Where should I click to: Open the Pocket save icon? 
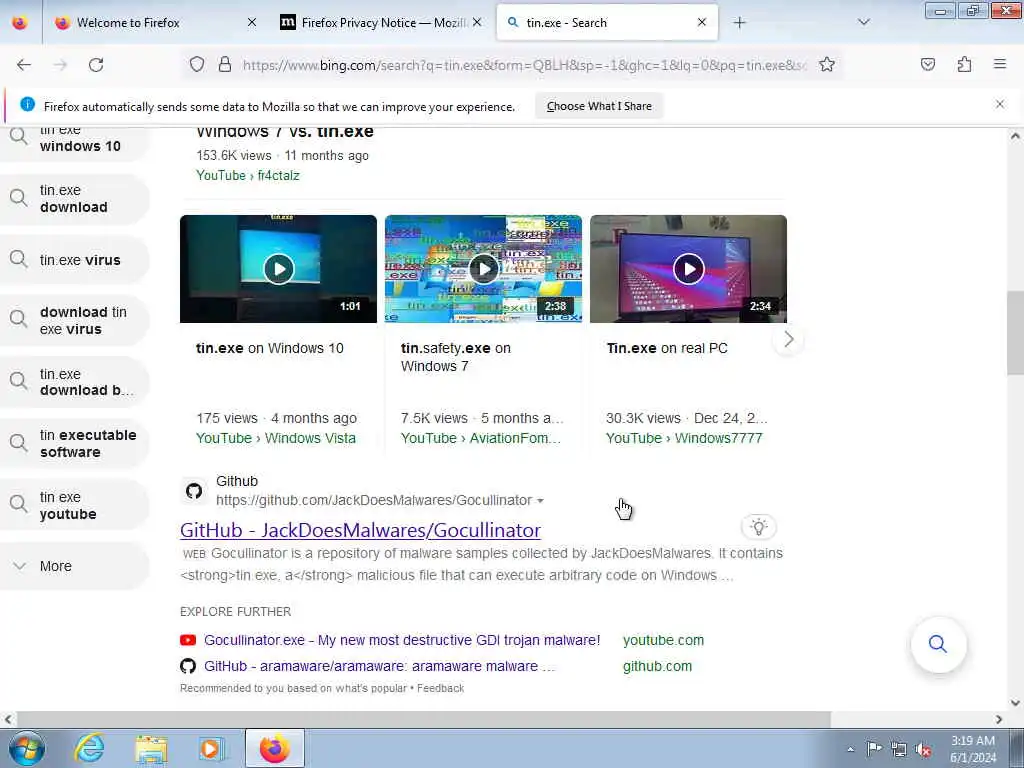pos(928,65)
